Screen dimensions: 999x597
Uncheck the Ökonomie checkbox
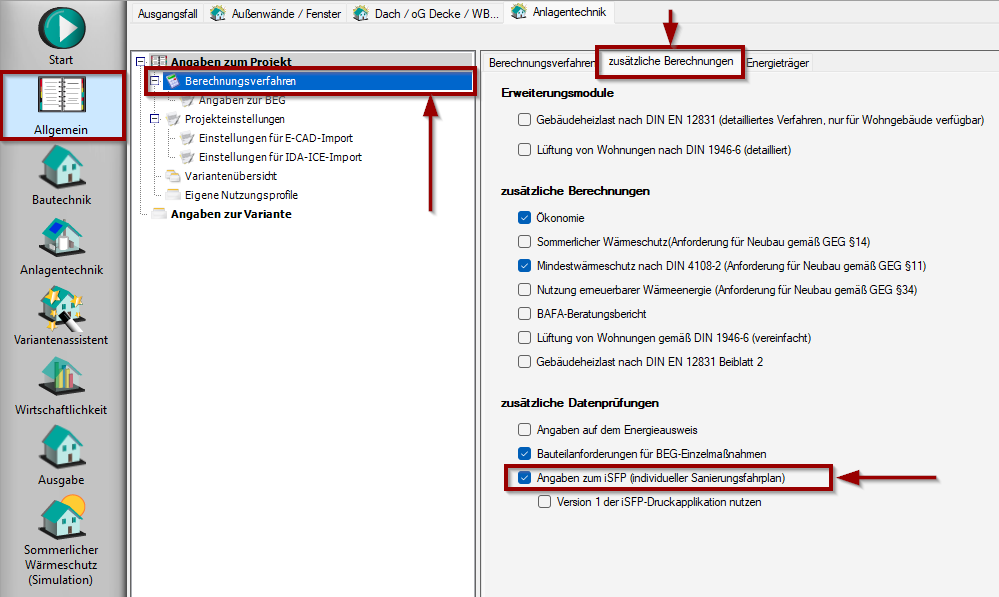tap(524, 217)
